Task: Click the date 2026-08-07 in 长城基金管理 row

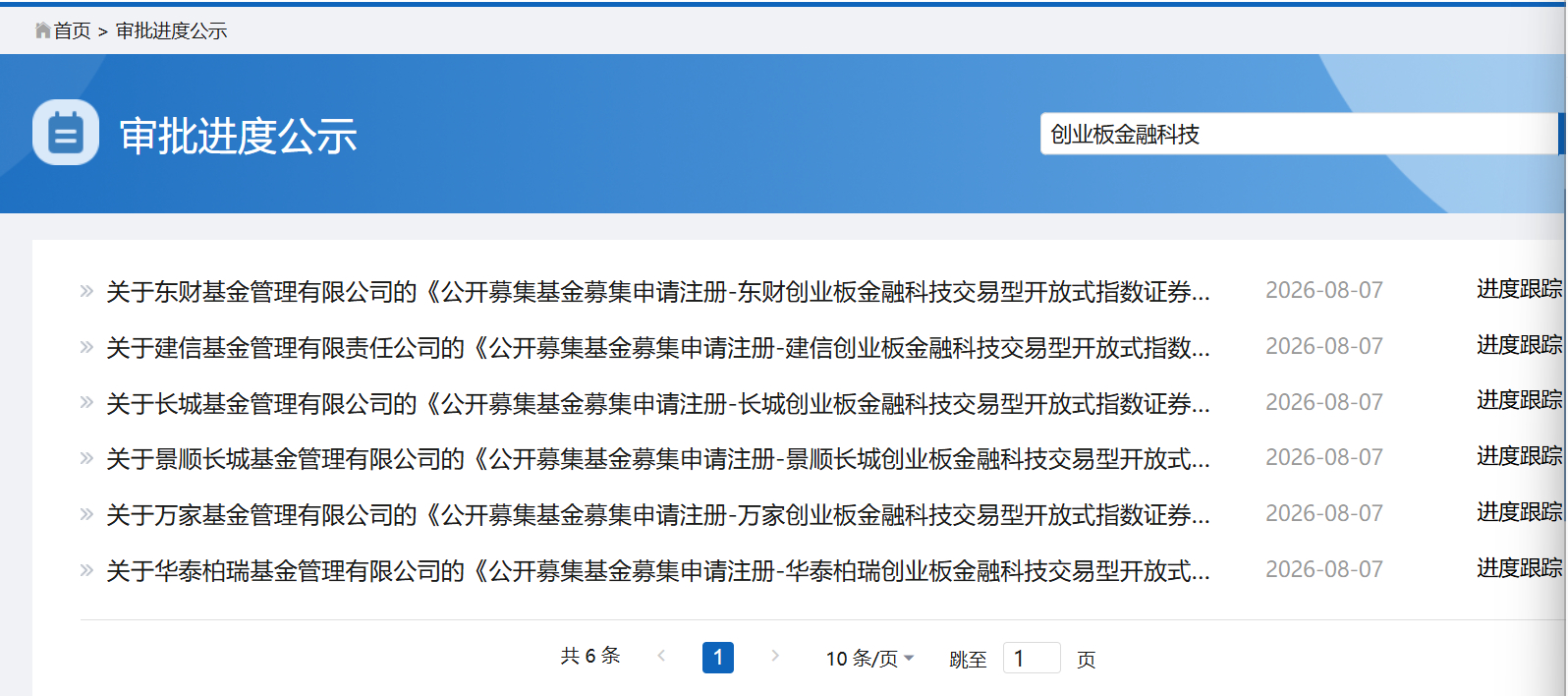Action: (x=1324, y=403)
